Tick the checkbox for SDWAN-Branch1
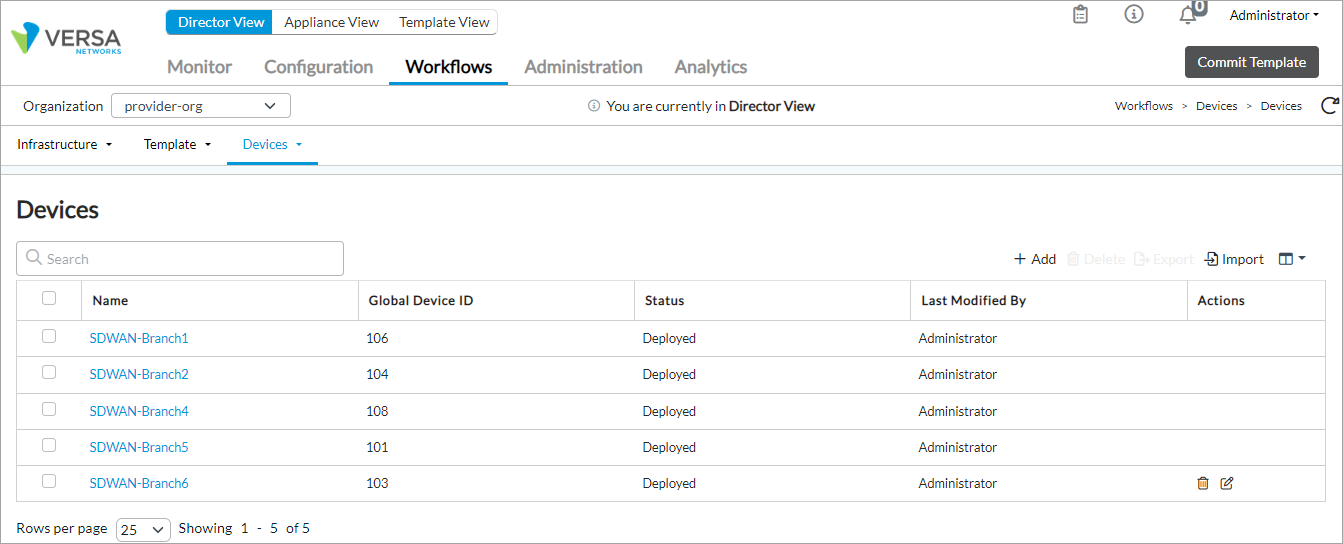The image size is (1343, 544). (49, 337)
